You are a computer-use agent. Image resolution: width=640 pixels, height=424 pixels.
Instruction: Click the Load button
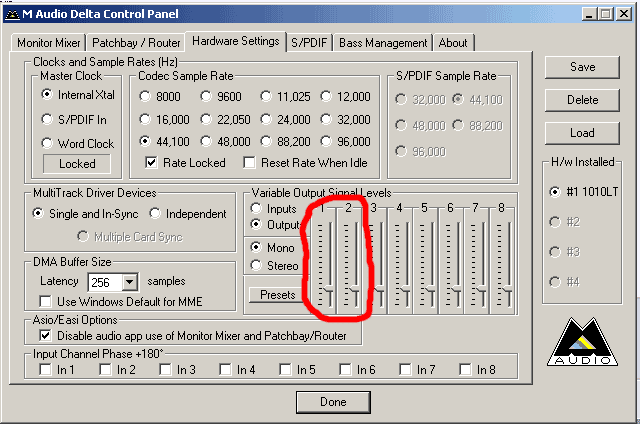582,133
